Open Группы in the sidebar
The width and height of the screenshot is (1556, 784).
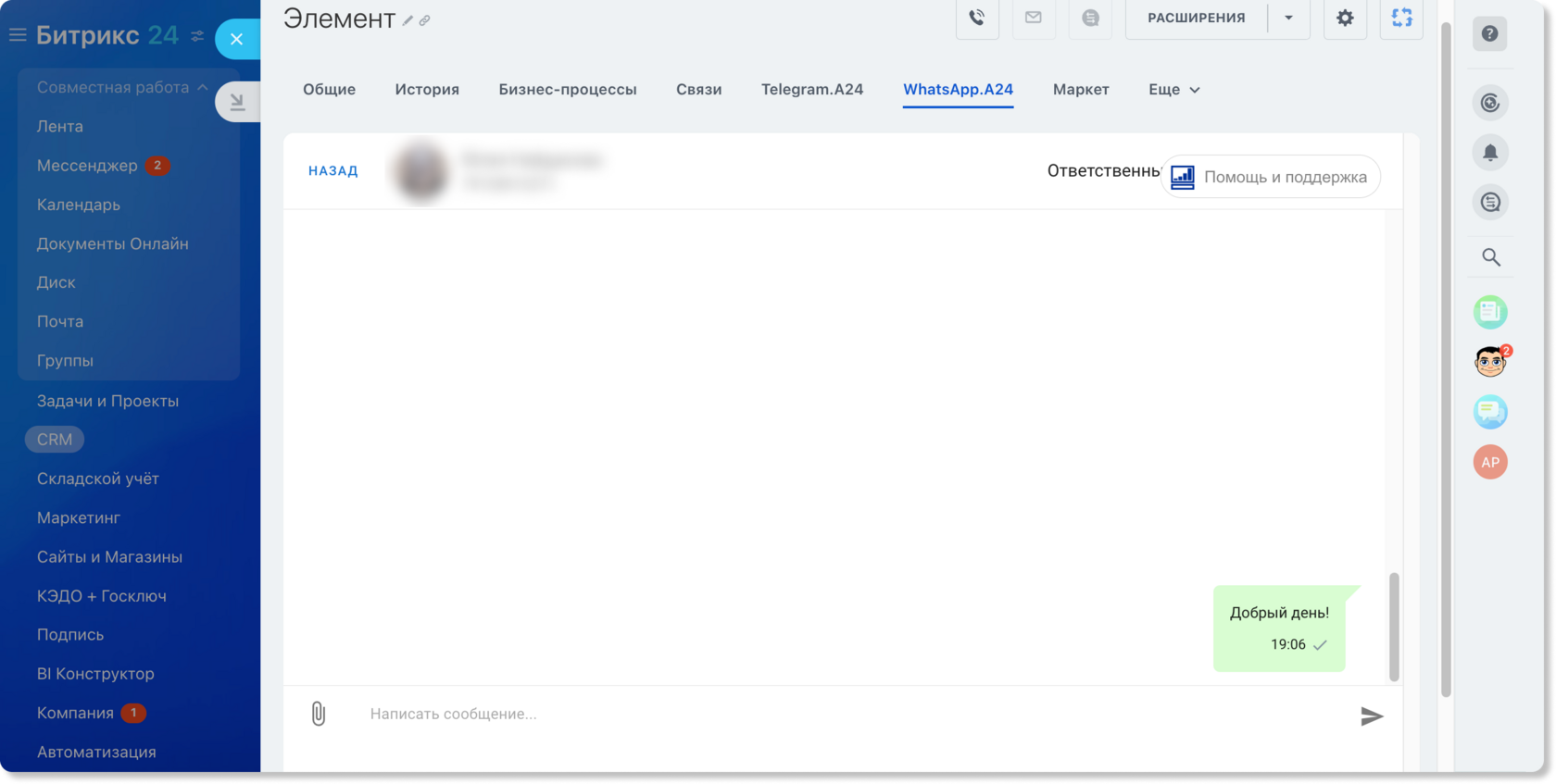click(65, 360)
